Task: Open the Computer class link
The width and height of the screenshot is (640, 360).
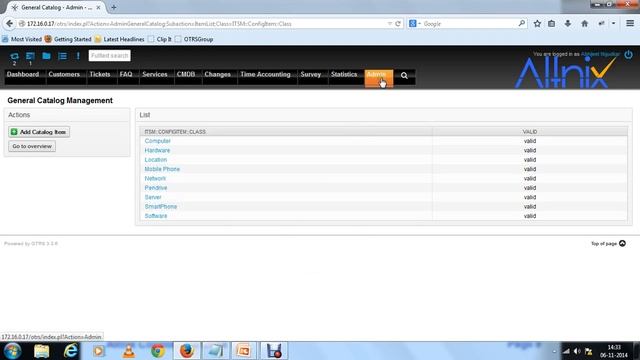Action: 158,141
